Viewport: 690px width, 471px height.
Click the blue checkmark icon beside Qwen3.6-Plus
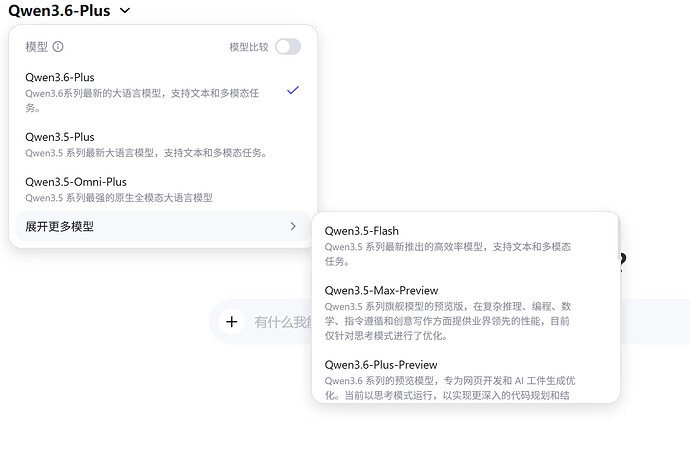[292, 90]
